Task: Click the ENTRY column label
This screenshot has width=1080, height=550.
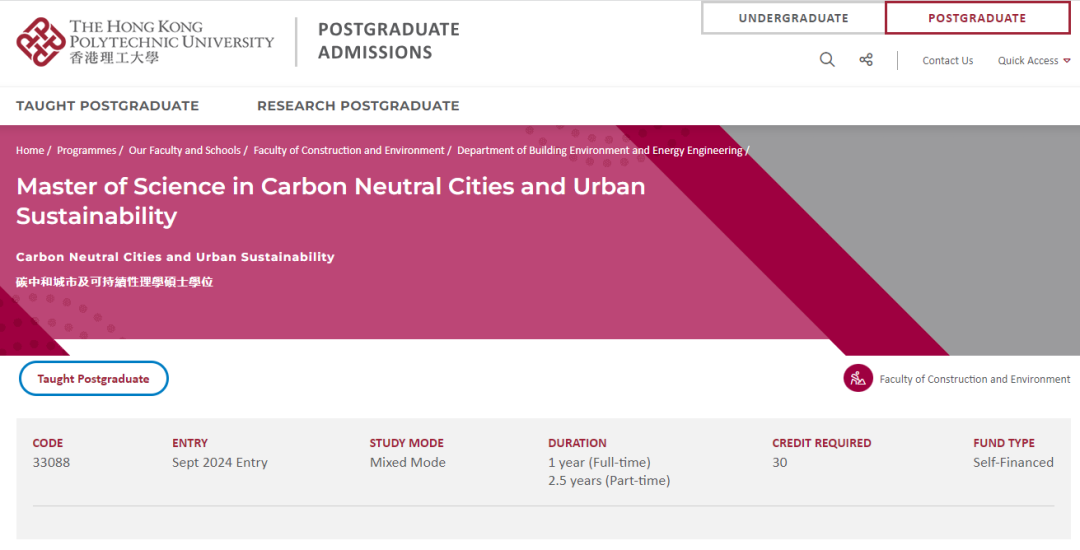Action: (x=190, y=443)
